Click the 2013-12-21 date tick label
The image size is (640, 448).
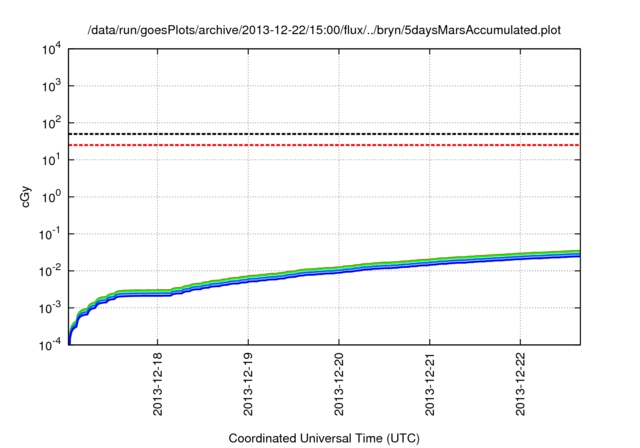tap(429, 384)
